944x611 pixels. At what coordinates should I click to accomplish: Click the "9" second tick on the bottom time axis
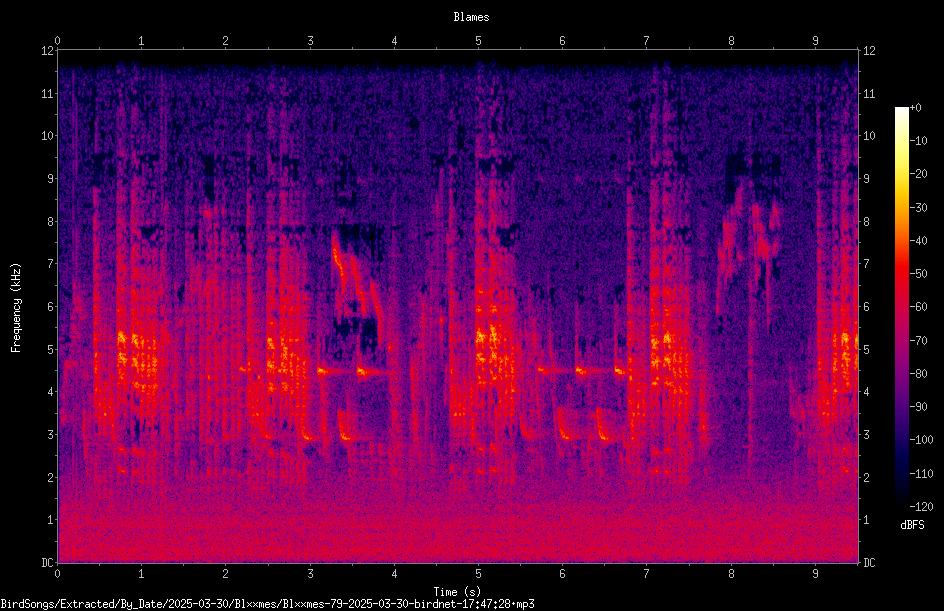tap(816, 574)
